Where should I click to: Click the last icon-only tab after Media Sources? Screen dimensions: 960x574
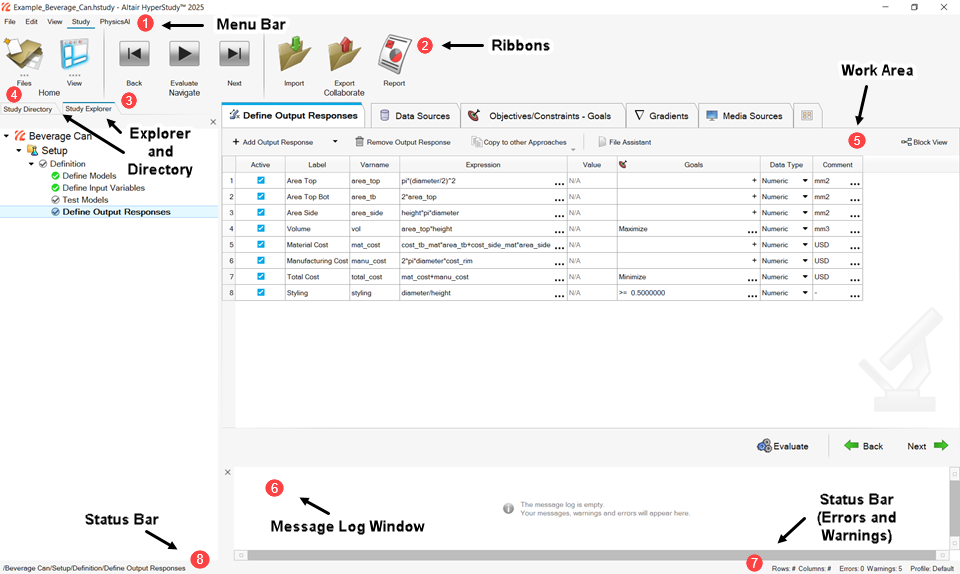[807, 115]
